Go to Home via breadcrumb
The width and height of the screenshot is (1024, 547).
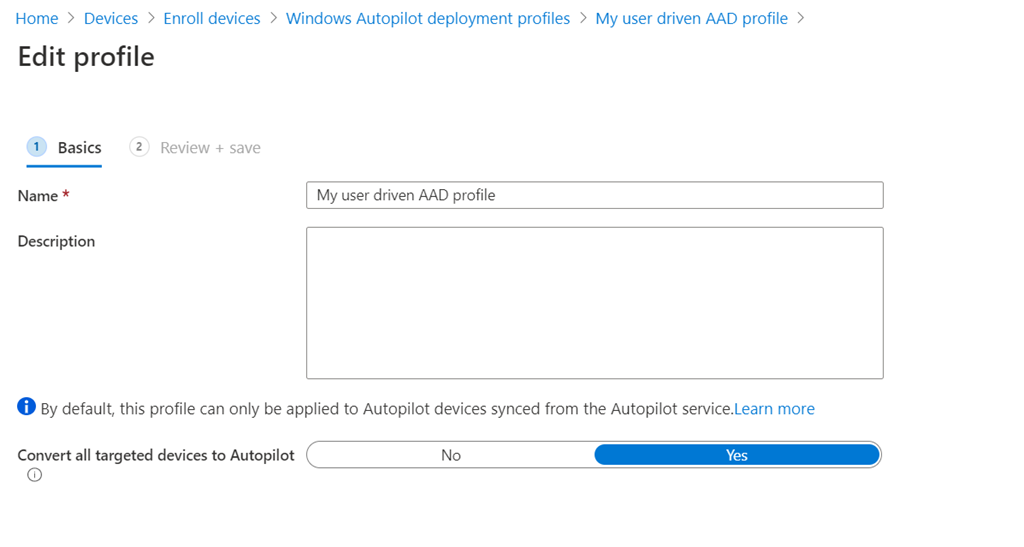(37, 18)
